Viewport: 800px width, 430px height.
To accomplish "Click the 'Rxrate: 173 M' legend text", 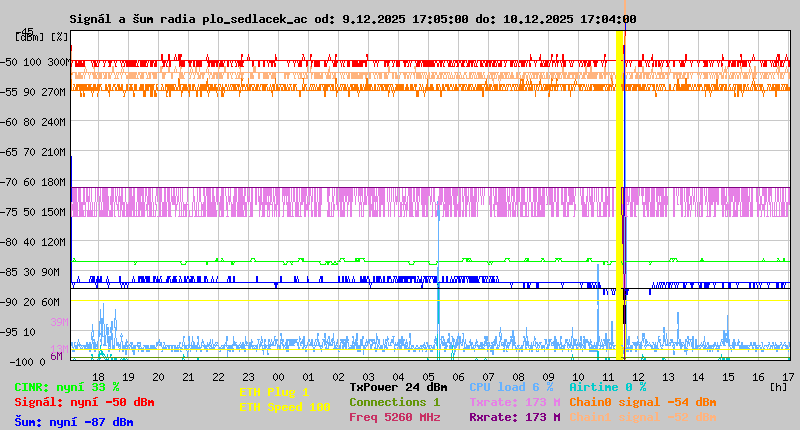I will pos(515,417).
